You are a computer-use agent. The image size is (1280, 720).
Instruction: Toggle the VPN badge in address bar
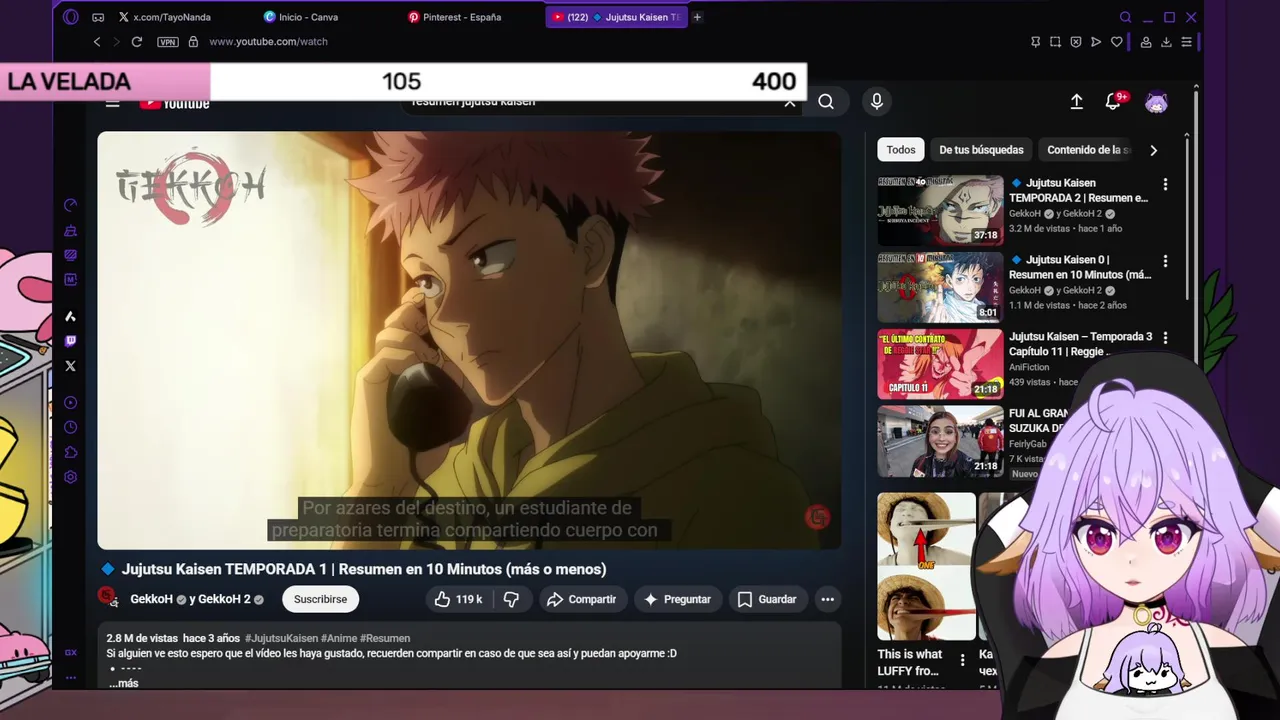[x=168, y=42]
